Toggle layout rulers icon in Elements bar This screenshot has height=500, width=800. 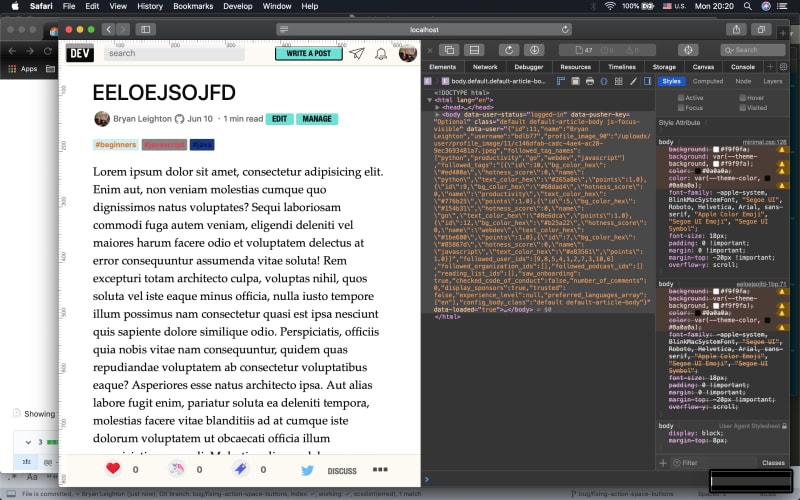pyautogui.click(x=561, y=81)
